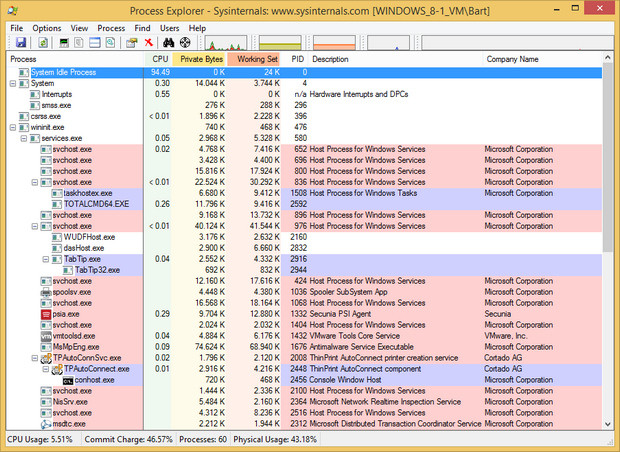Sort by the Description column header
Image resolution: width=620 pixels, height=452 pixels.
coord(395,59)
